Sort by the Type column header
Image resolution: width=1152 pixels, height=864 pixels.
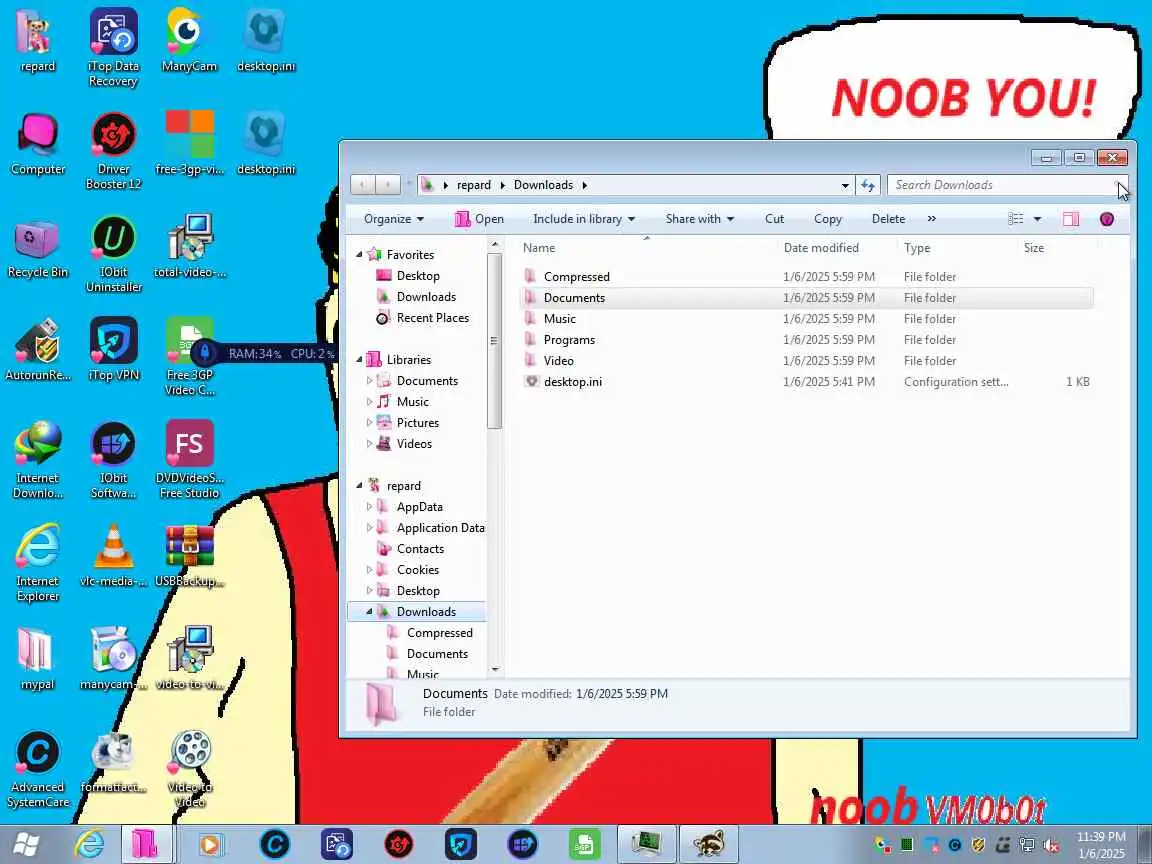[957, 248]
